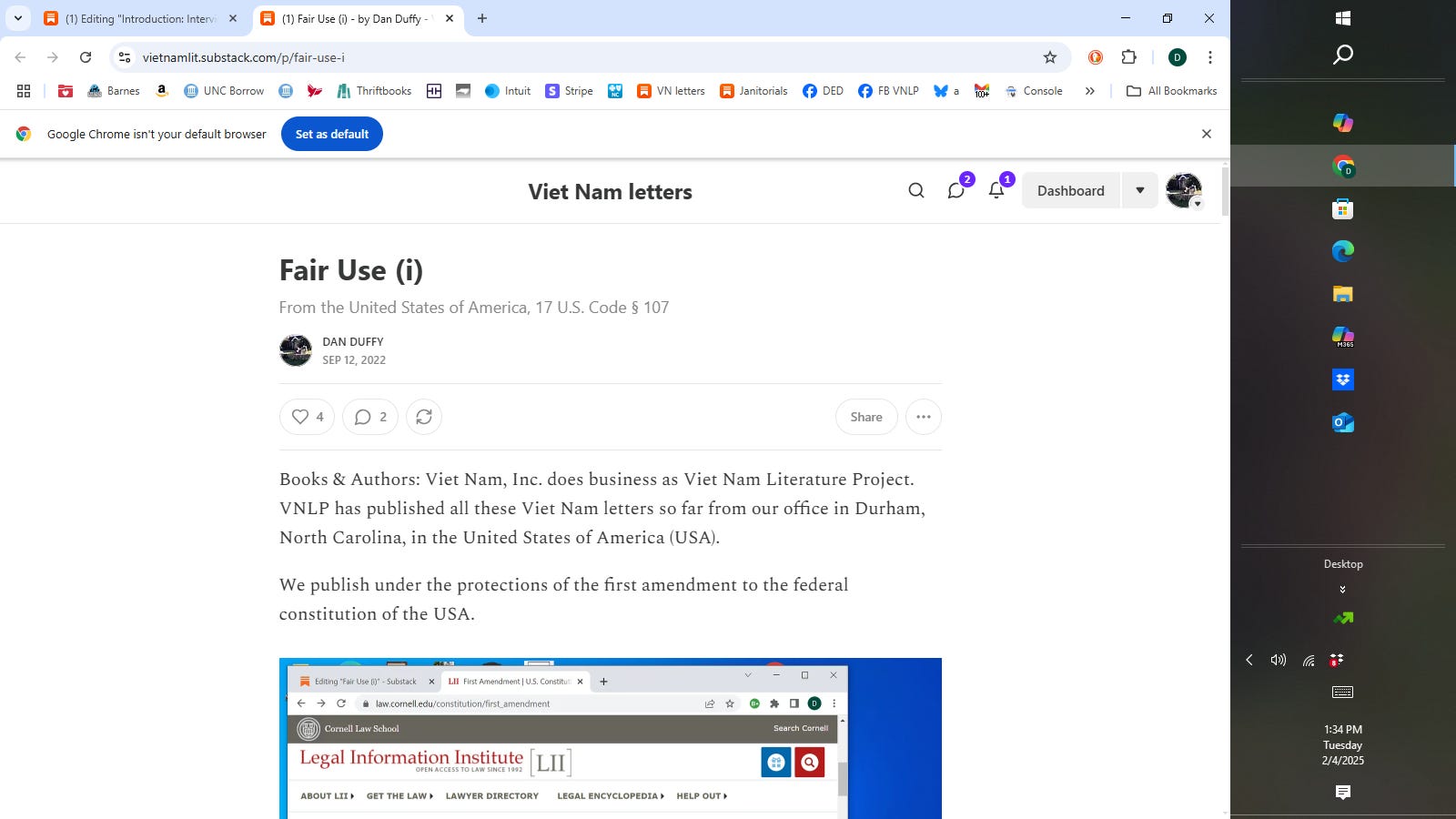
Task: Open the All Bookmarks folder
Action: coord(1172,91)
